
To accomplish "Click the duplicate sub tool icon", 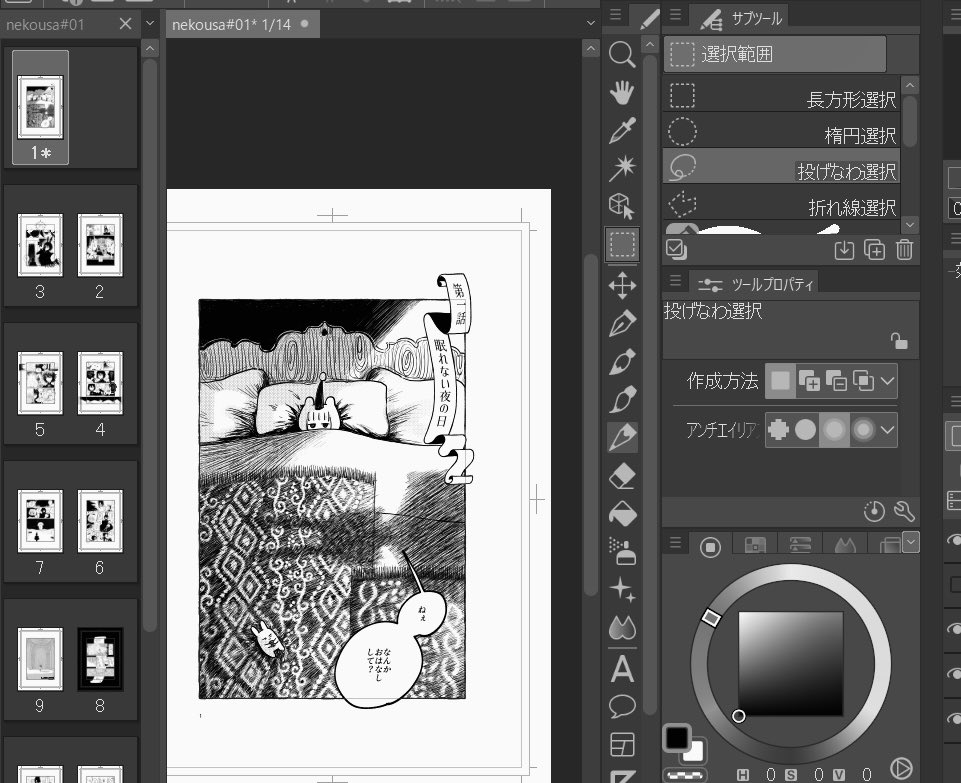I will click(875, 249).
